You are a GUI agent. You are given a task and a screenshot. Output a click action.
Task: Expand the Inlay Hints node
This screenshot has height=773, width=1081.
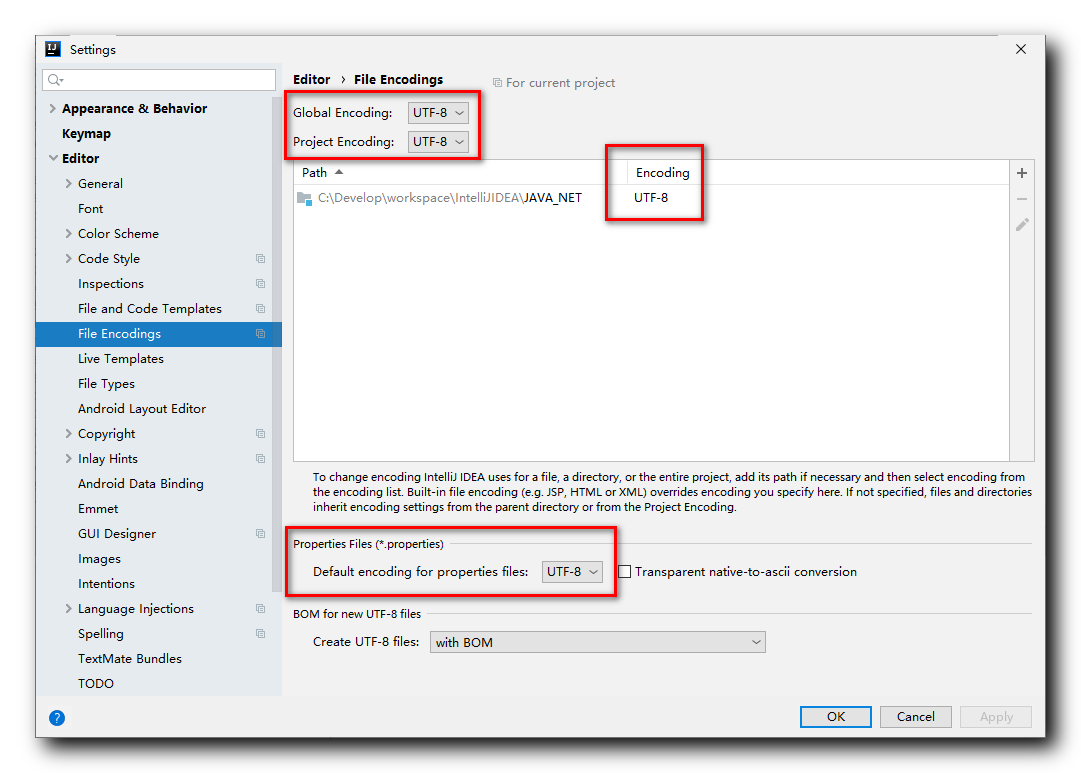point(68,459)
